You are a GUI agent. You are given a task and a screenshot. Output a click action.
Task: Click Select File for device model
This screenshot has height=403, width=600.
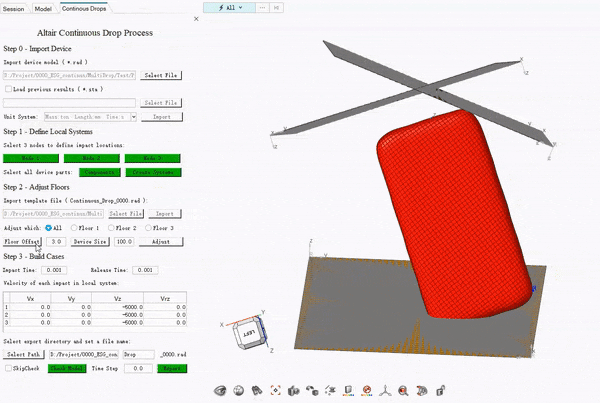(161, 75)
